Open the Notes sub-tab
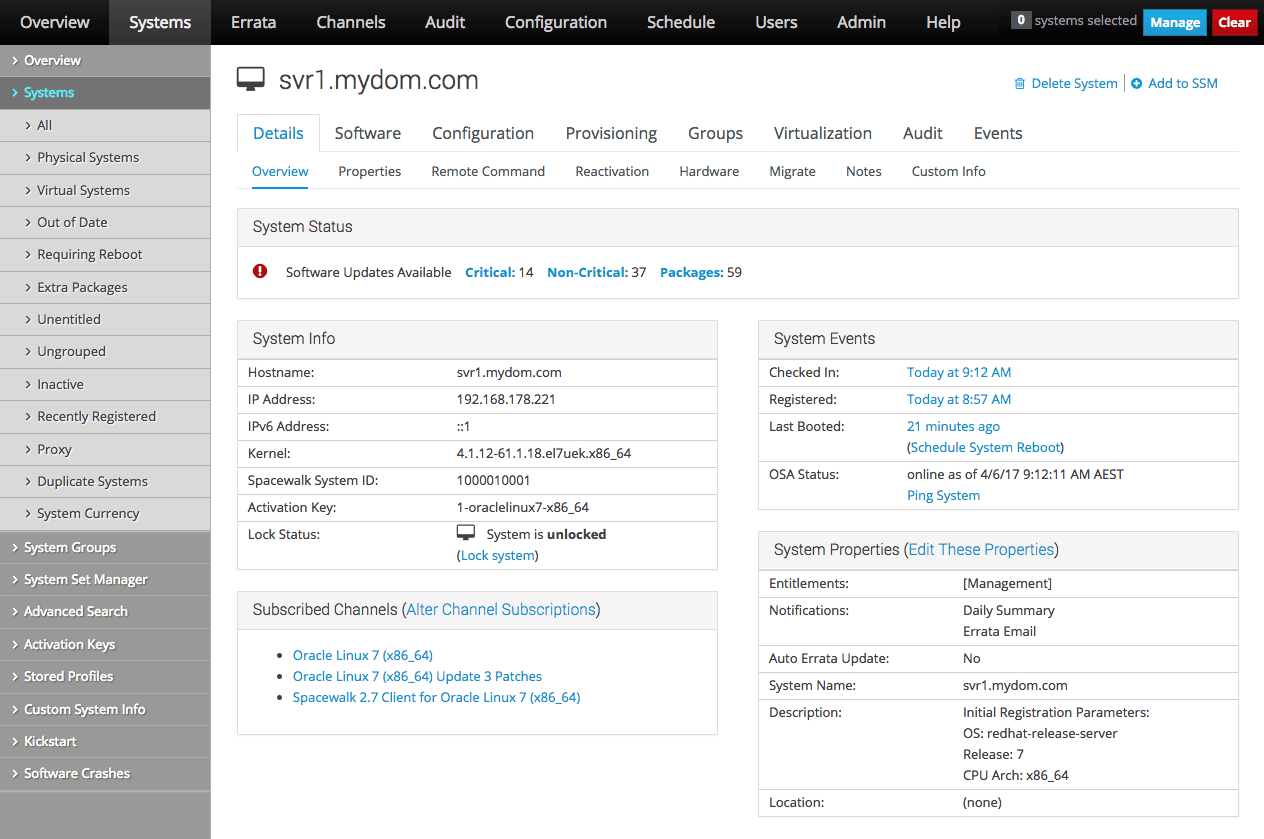The width and height of the screenshot is (1264, 839). click(x=864, y=171)
